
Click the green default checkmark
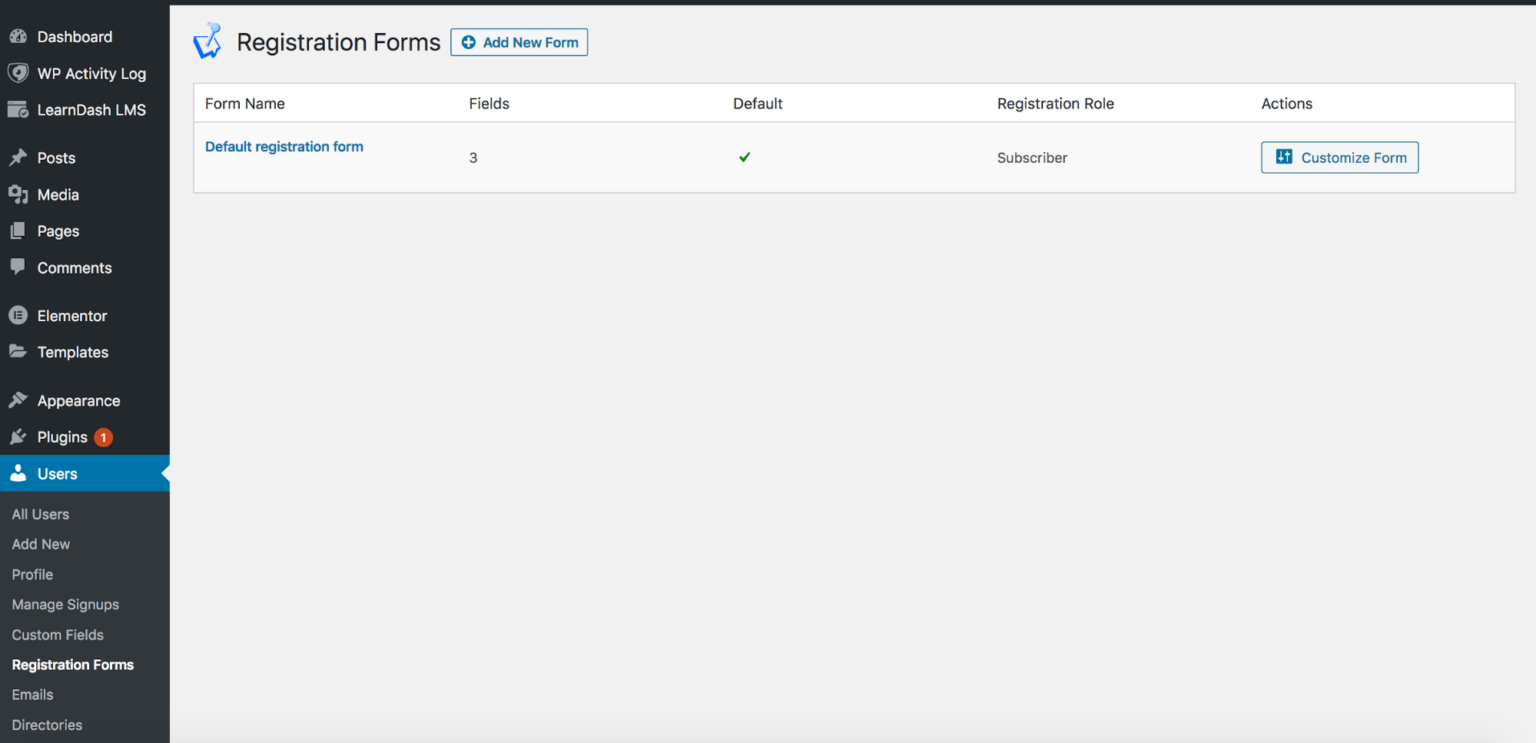point(744,157)
